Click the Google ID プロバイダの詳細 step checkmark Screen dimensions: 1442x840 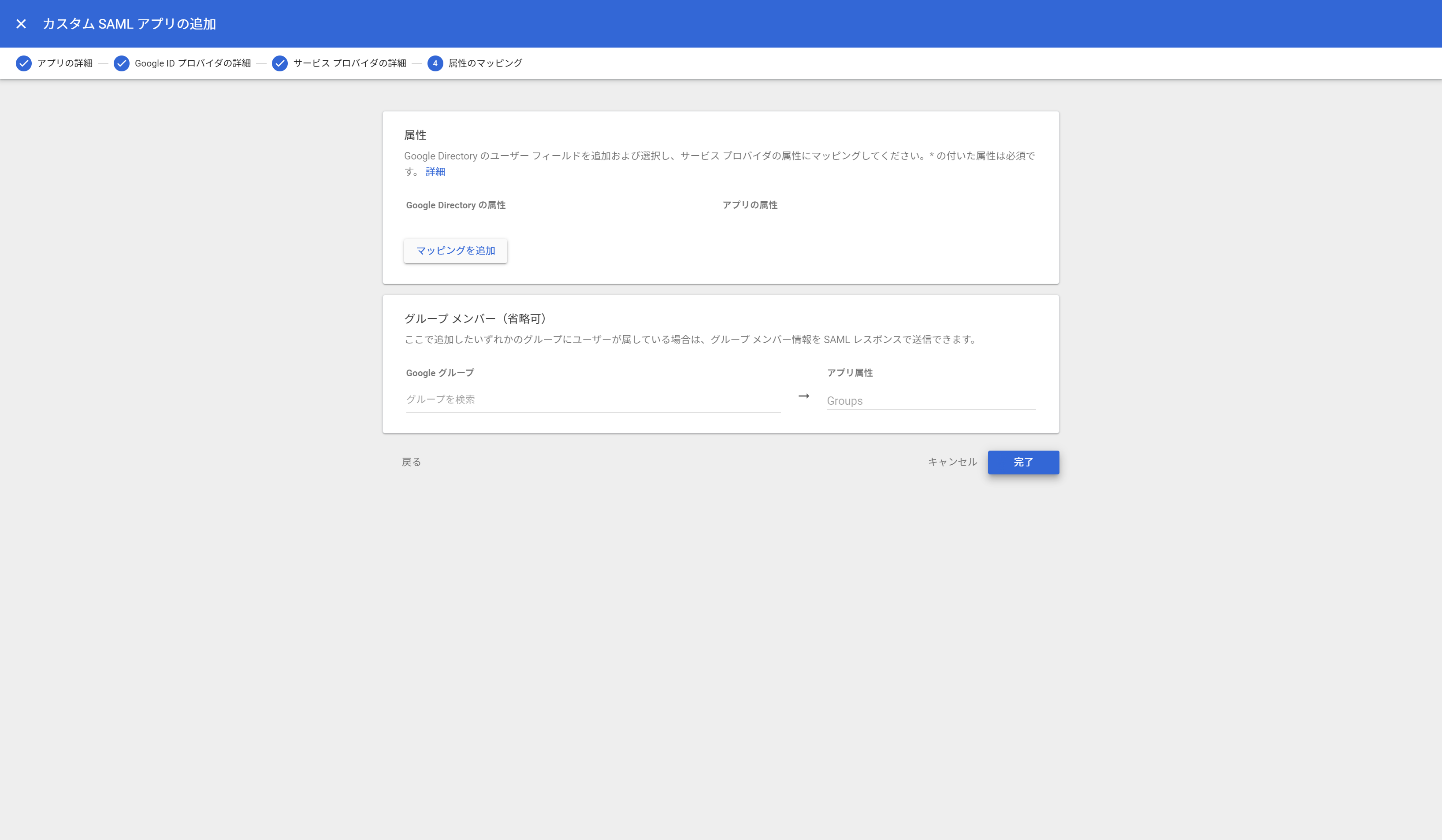click(x=121, y=63)
